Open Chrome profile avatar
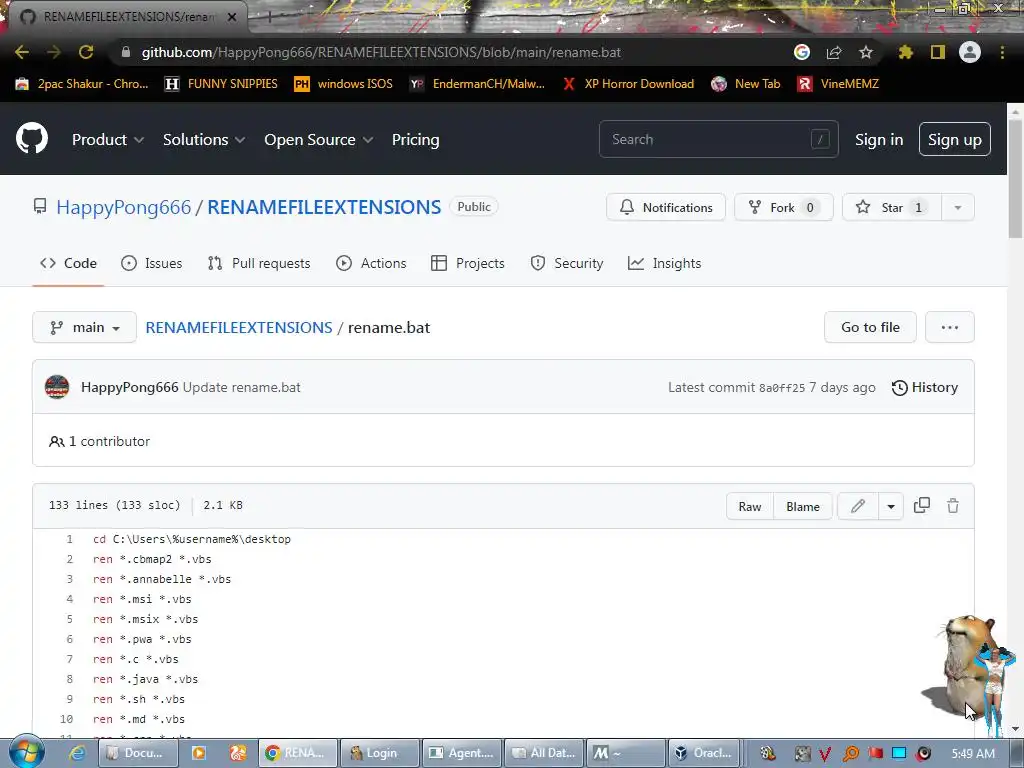The height and width of the screenshot is (768, 1024). (x=970, y=52)
